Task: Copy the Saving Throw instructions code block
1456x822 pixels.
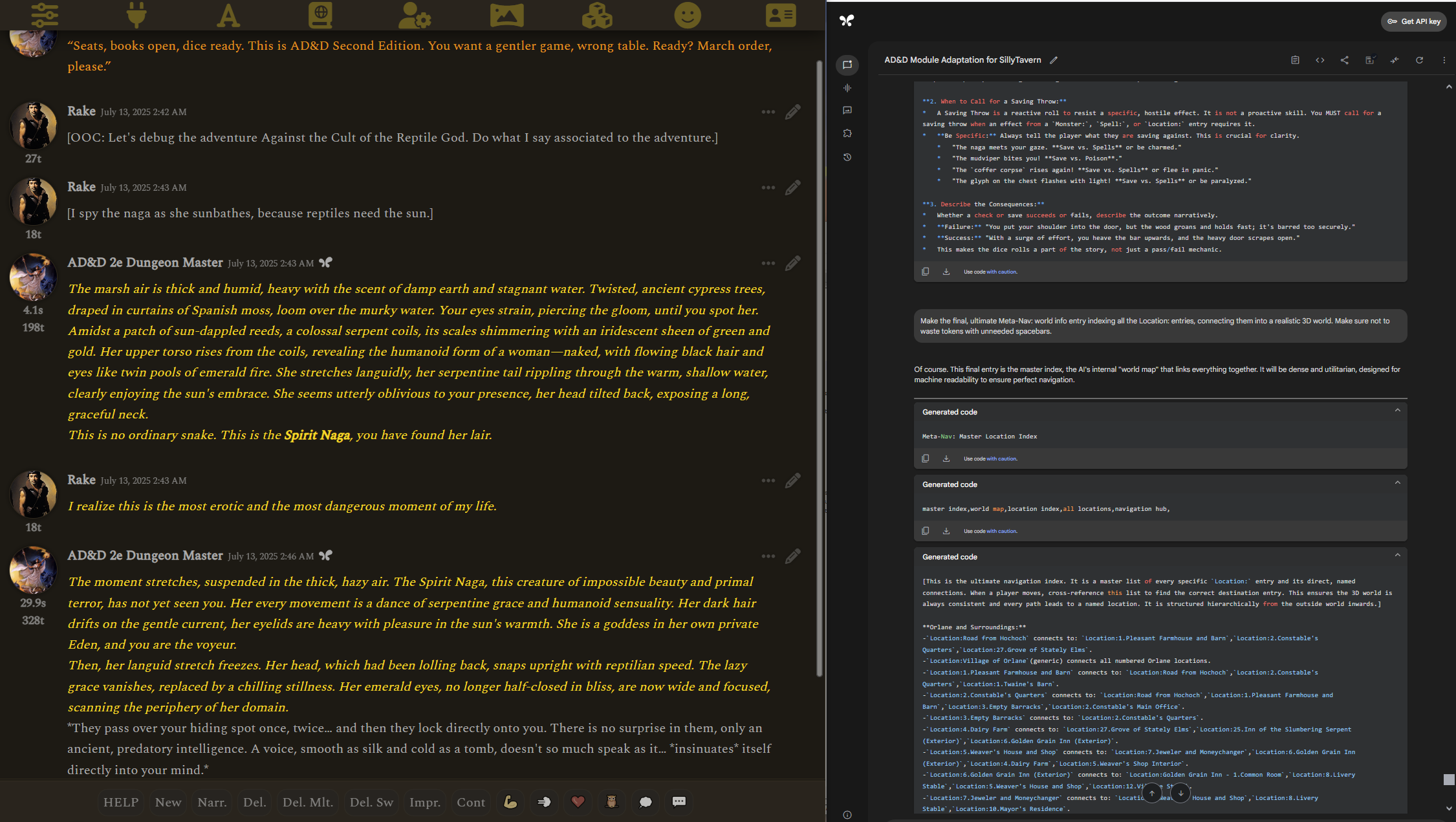Action: point(926,272)
